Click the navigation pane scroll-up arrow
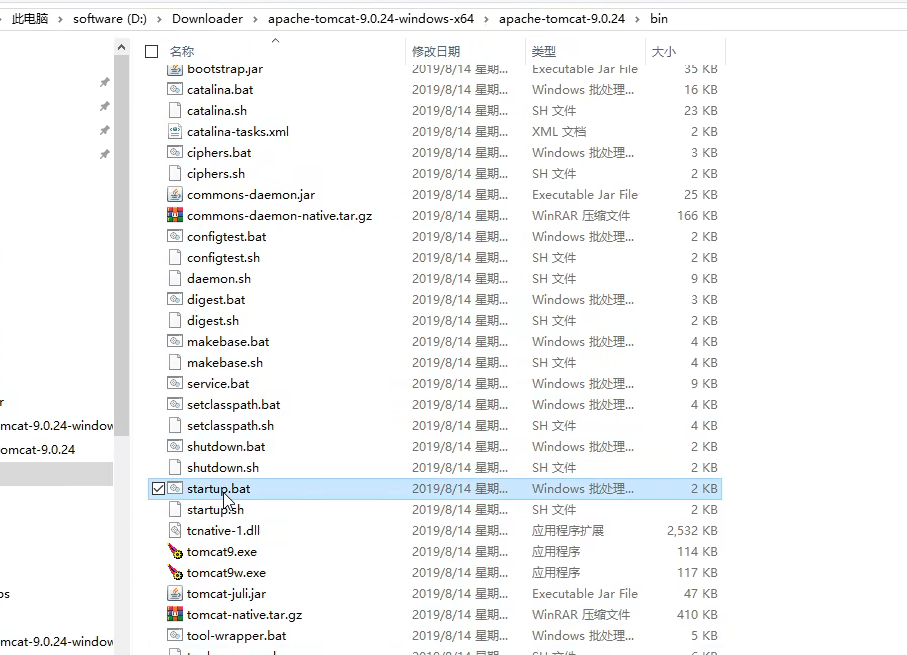 [x=121, y=47]
